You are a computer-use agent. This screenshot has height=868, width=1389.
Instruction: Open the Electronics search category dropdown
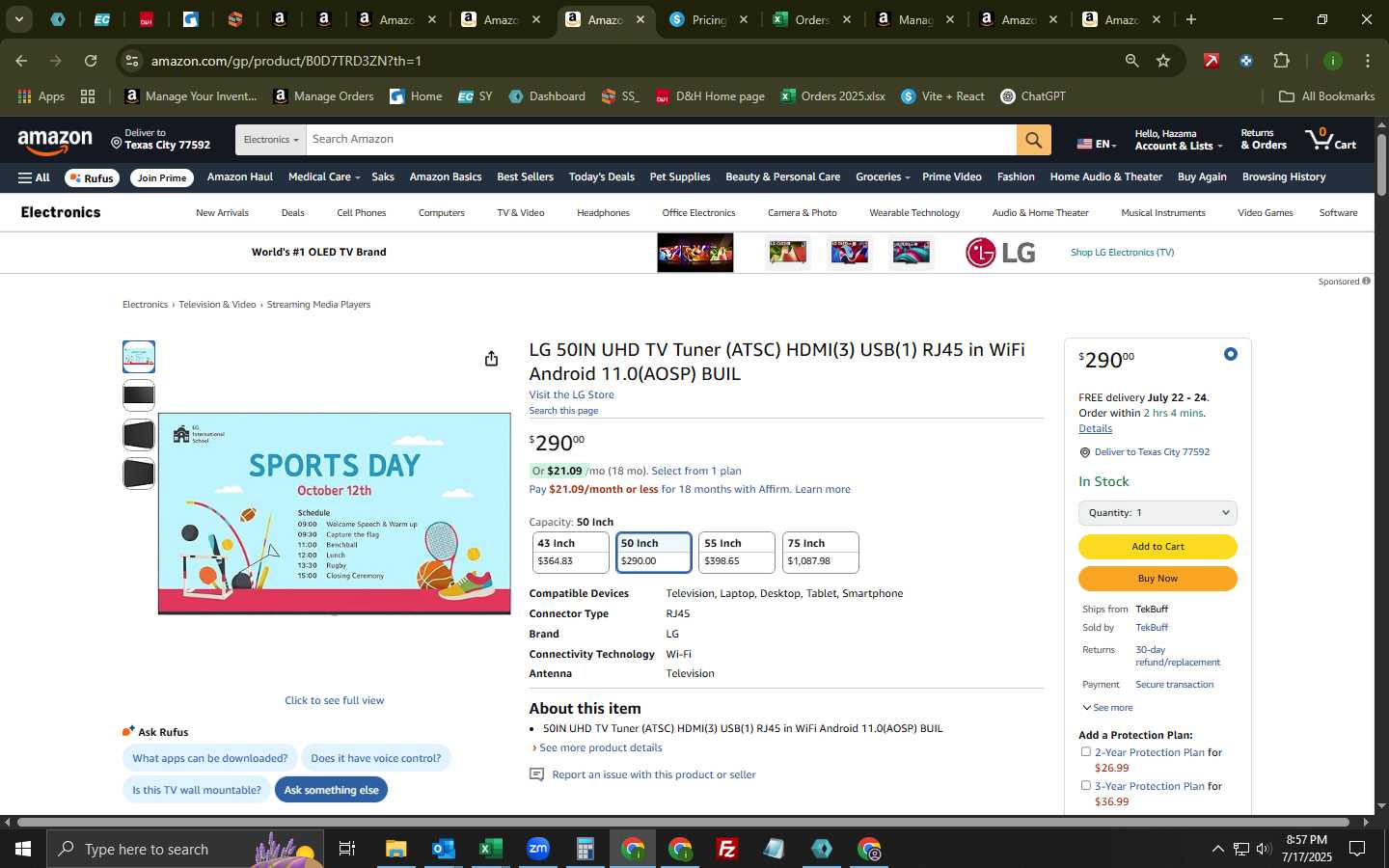(271, 140)
